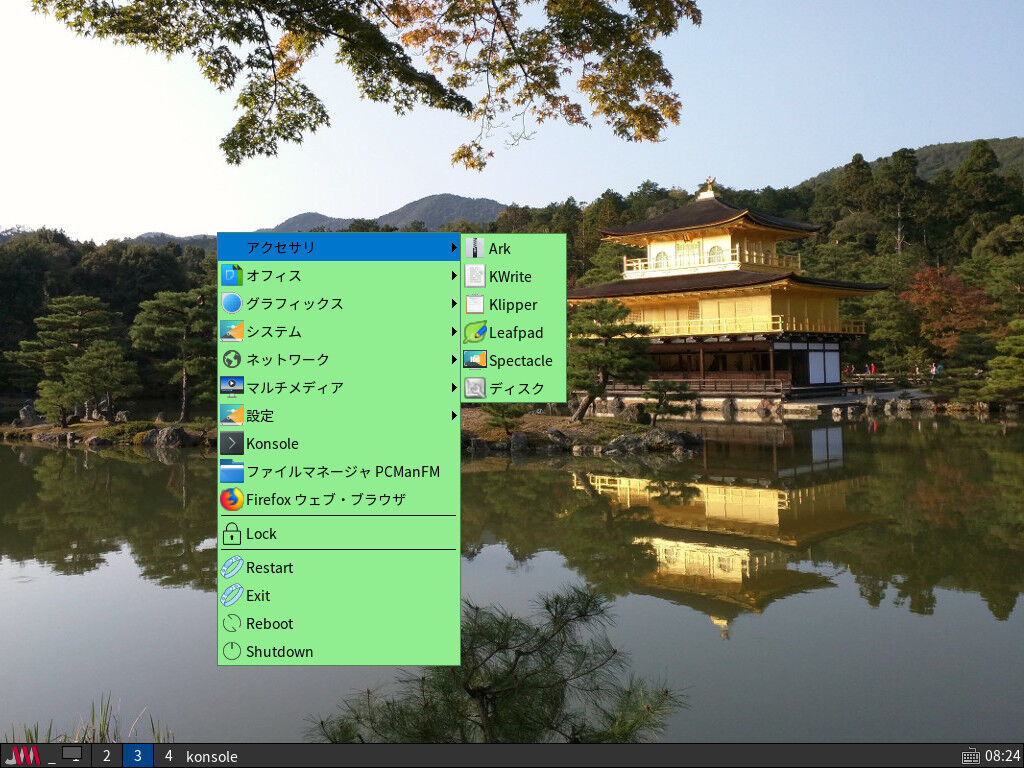
Task: Select the アクセサリ menu entry
Action: pyautogui.click(x=280, y=248)
